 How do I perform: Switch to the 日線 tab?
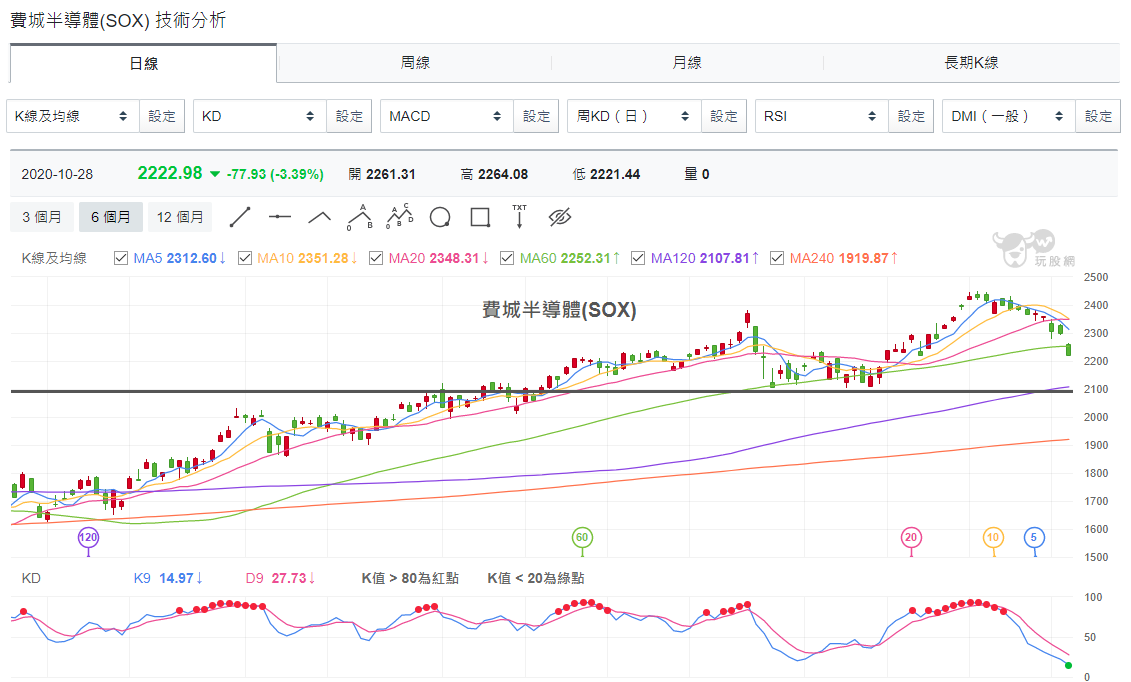[x=144, y=63]
